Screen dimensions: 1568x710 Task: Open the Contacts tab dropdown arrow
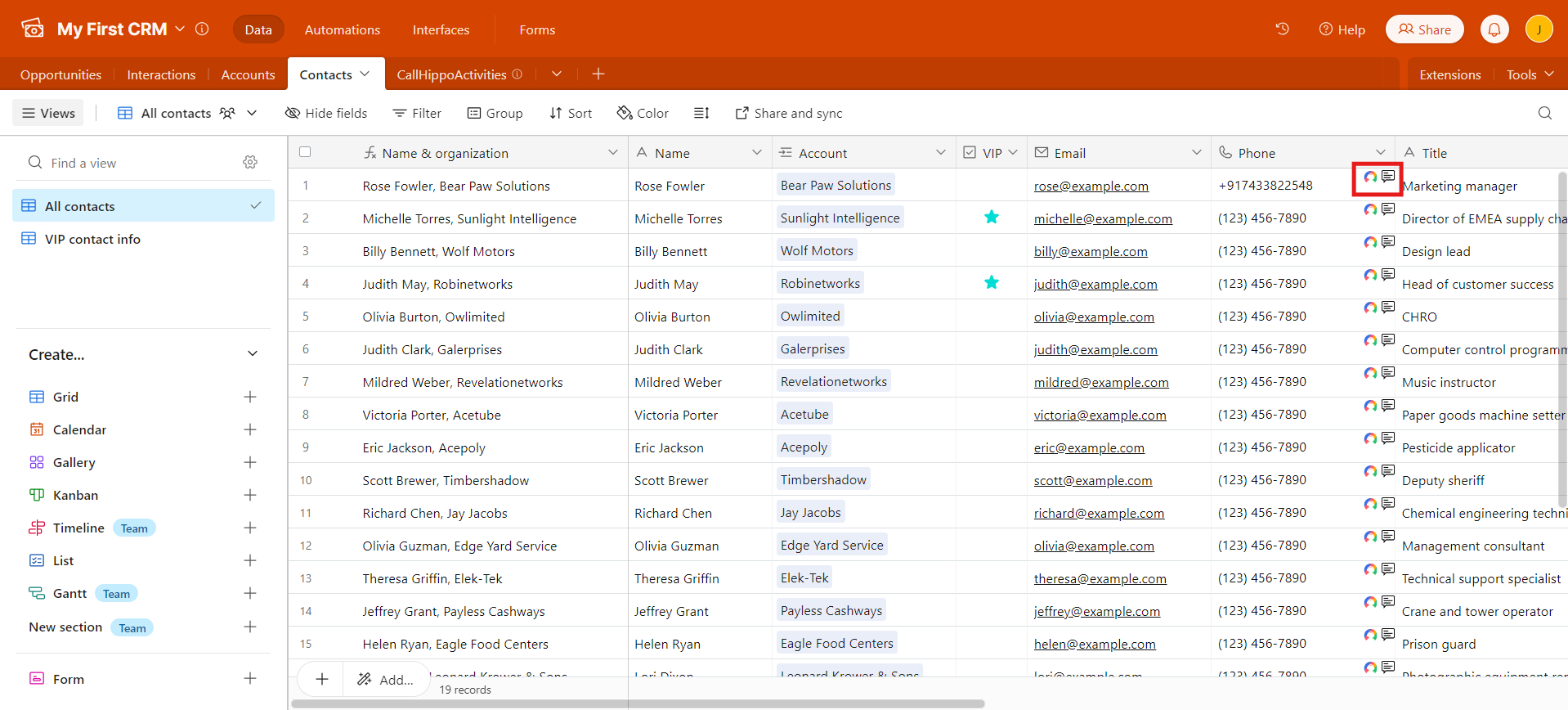point(365,74)
